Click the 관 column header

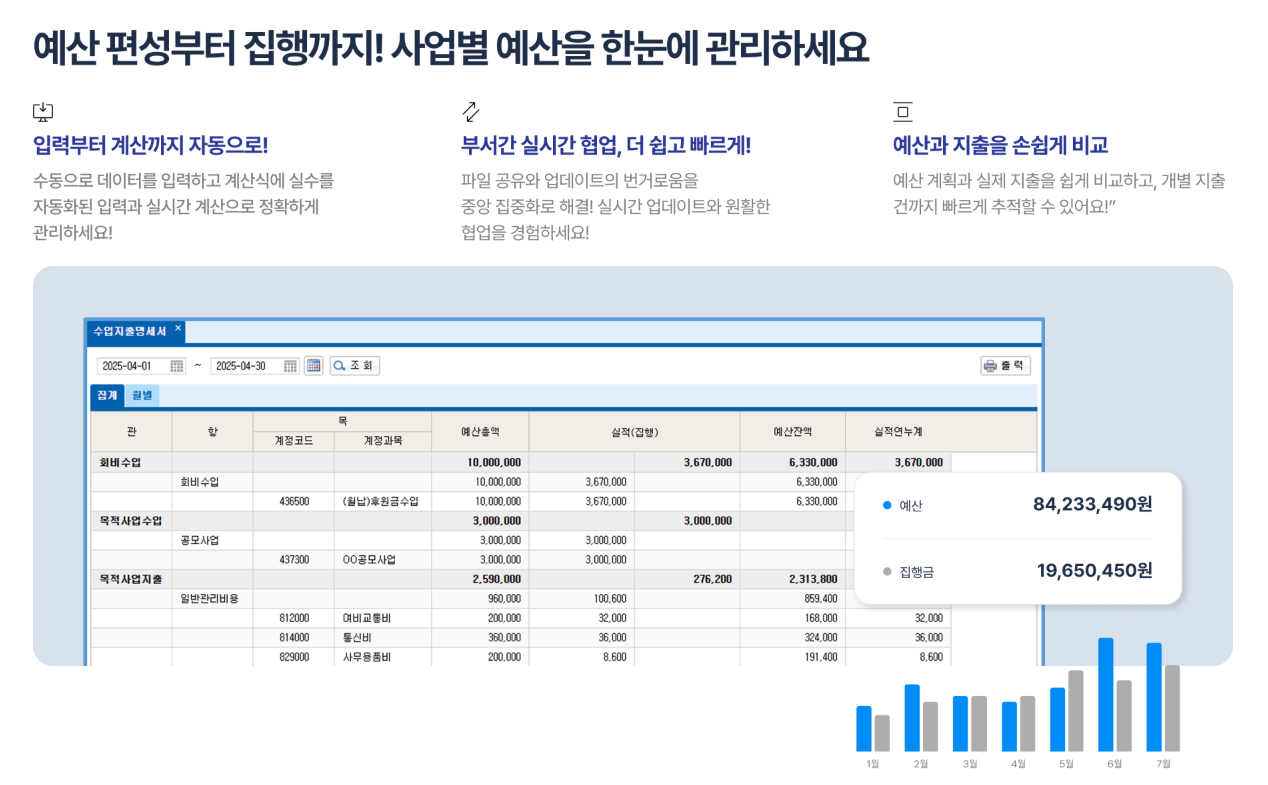pos(131,432)
